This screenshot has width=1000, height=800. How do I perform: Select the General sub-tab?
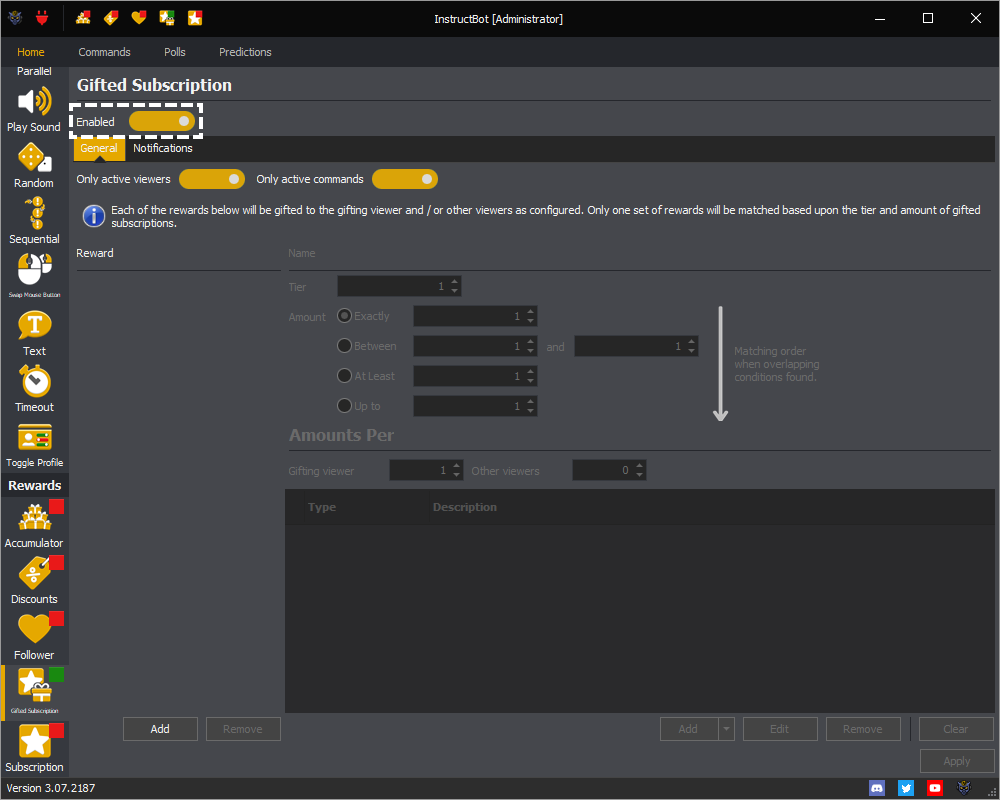pos(99,148)
